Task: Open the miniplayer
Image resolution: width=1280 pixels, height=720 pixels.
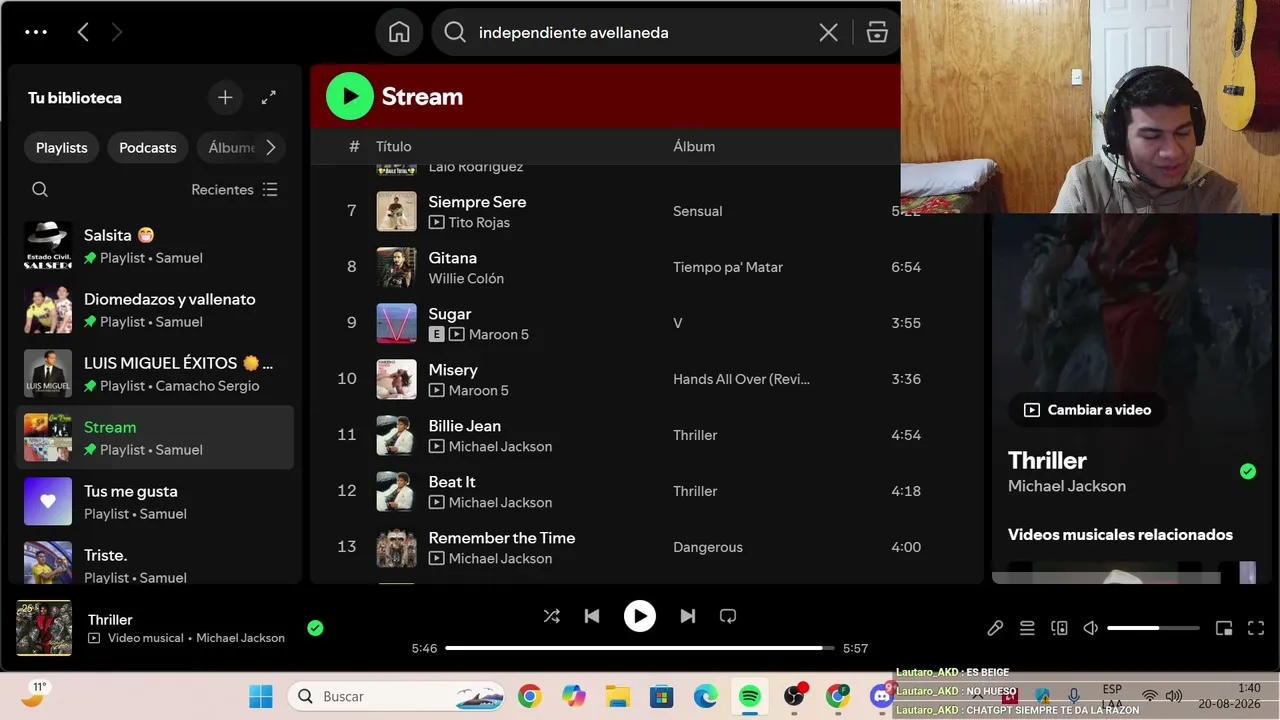Action: [x=1223, y=628]
